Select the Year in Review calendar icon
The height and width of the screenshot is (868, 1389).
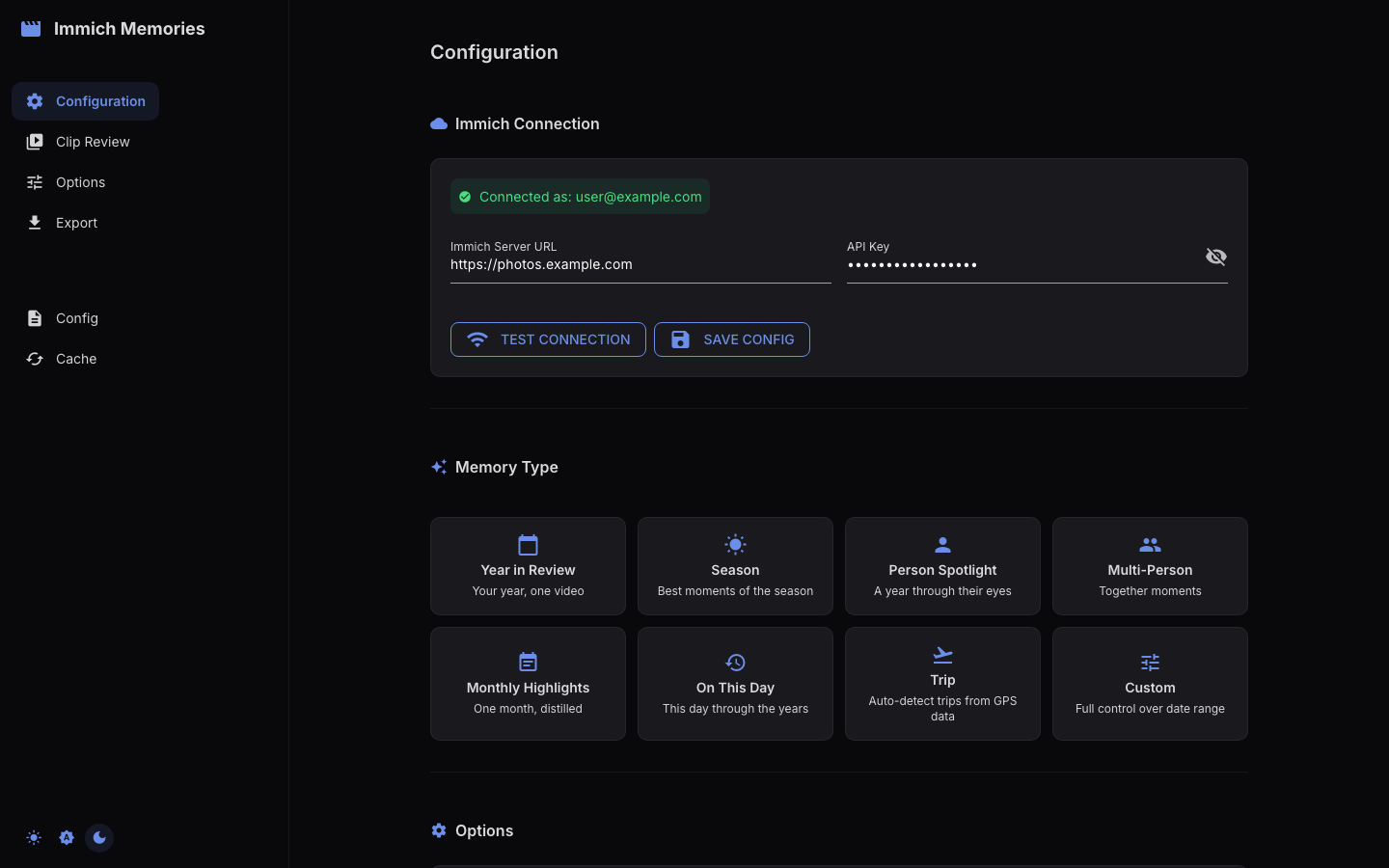(528, 545)
